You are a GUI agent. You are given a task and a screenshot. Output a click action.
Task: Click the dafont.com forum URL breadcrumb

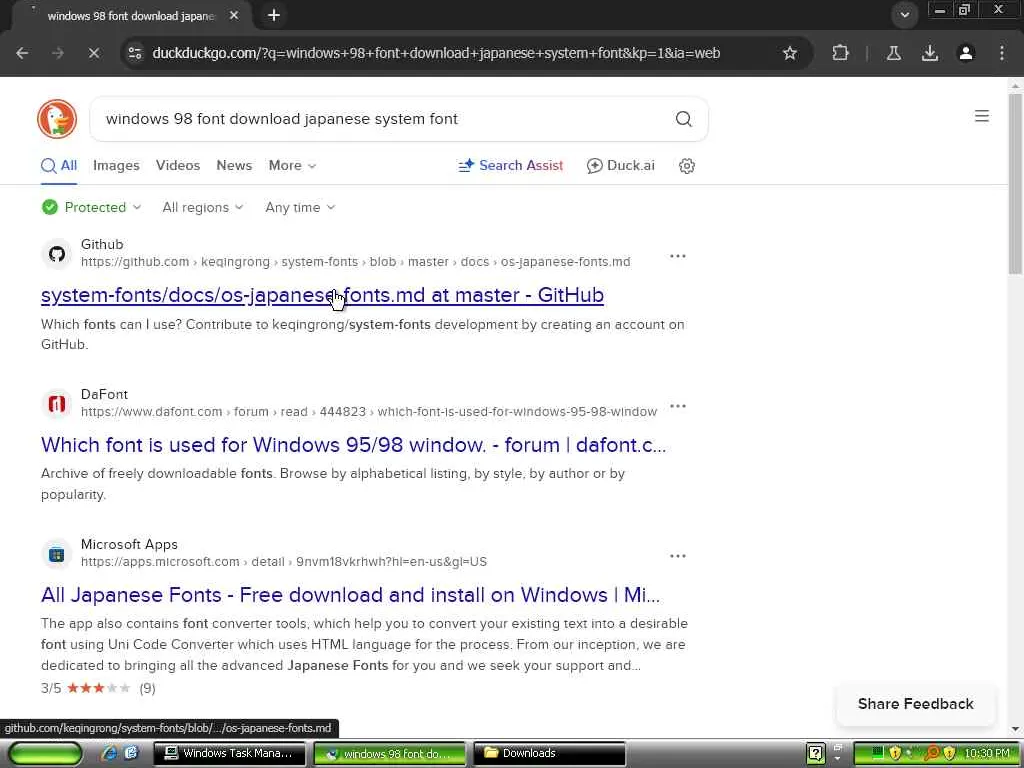[368, 412]
